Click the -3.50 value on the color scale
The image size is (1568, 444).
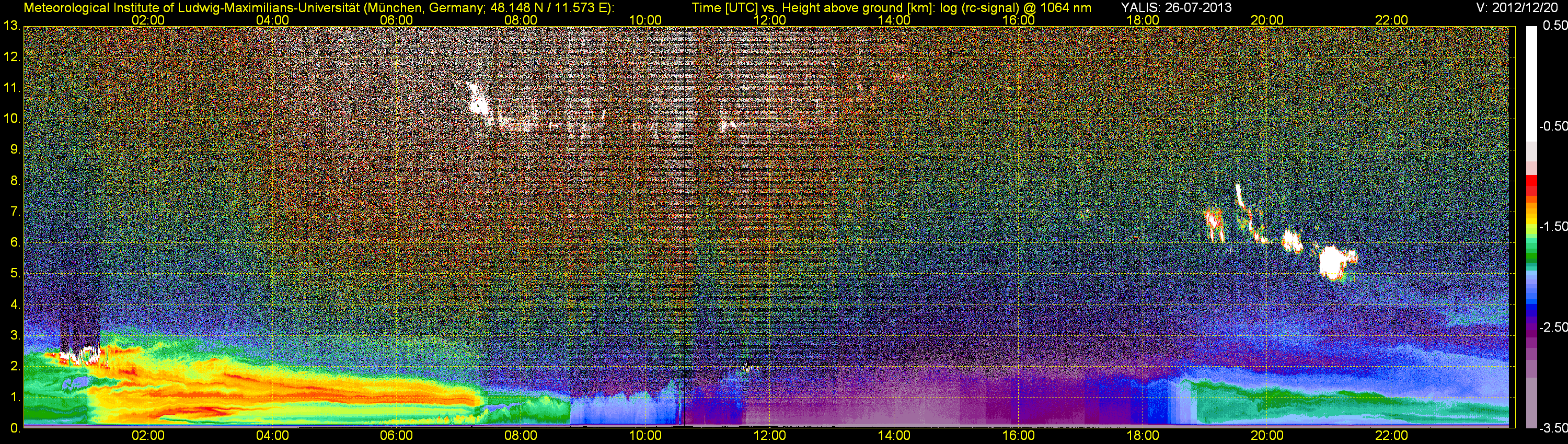(x=1552, y=428)
